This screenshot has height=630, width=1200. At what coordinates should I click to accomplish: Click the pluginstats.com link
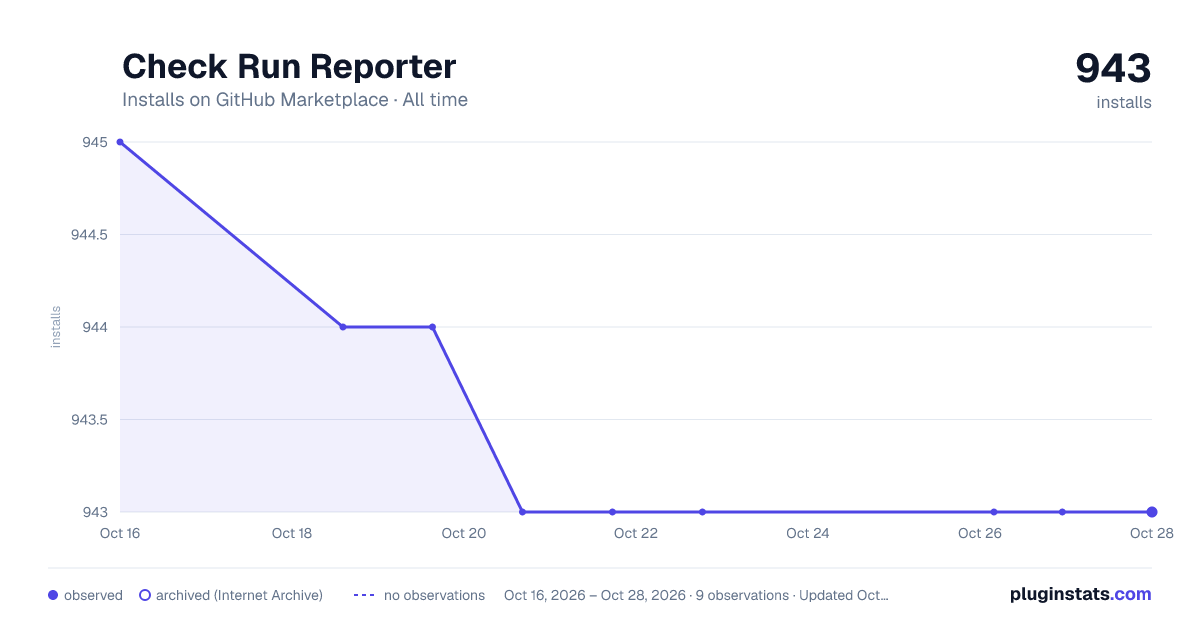coord(1081,594)
